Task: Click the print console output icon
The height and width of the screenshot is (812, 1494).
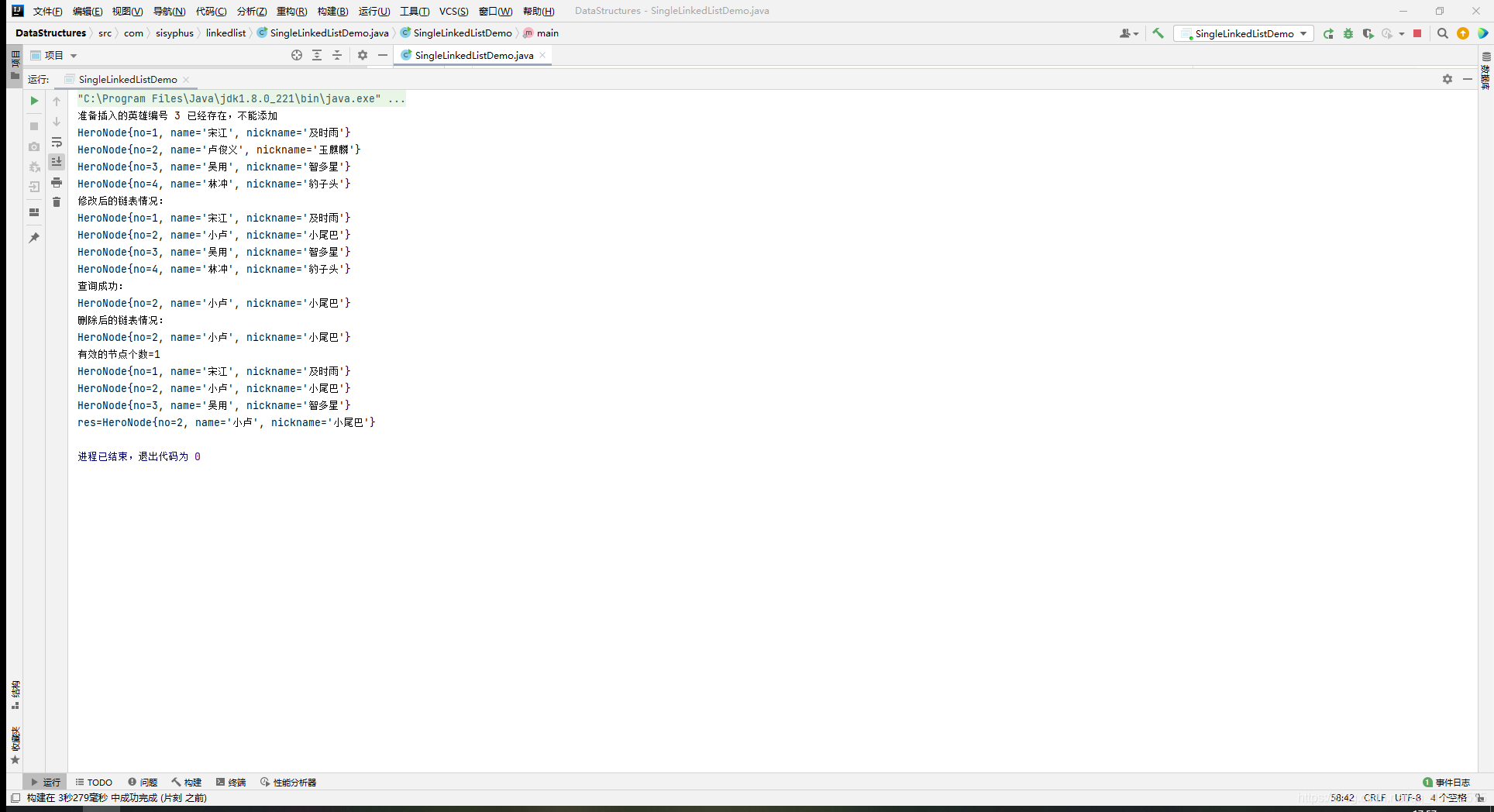Action: coord(57,182)
